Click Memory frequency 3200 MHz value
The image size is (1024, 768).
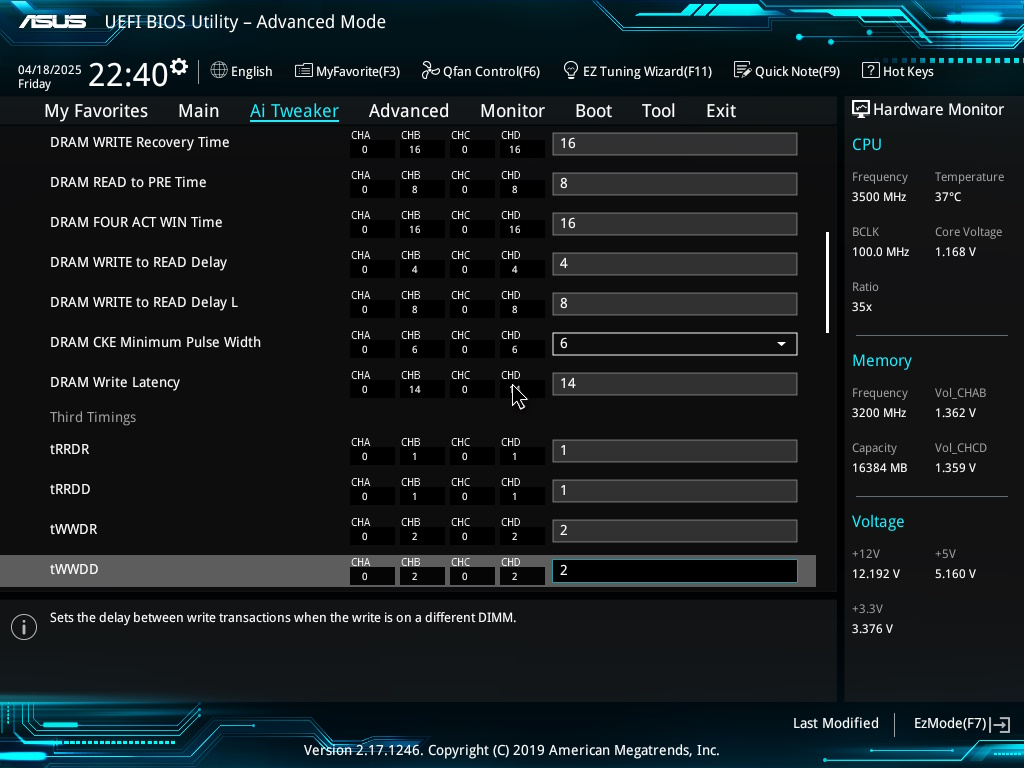[879, 413]
